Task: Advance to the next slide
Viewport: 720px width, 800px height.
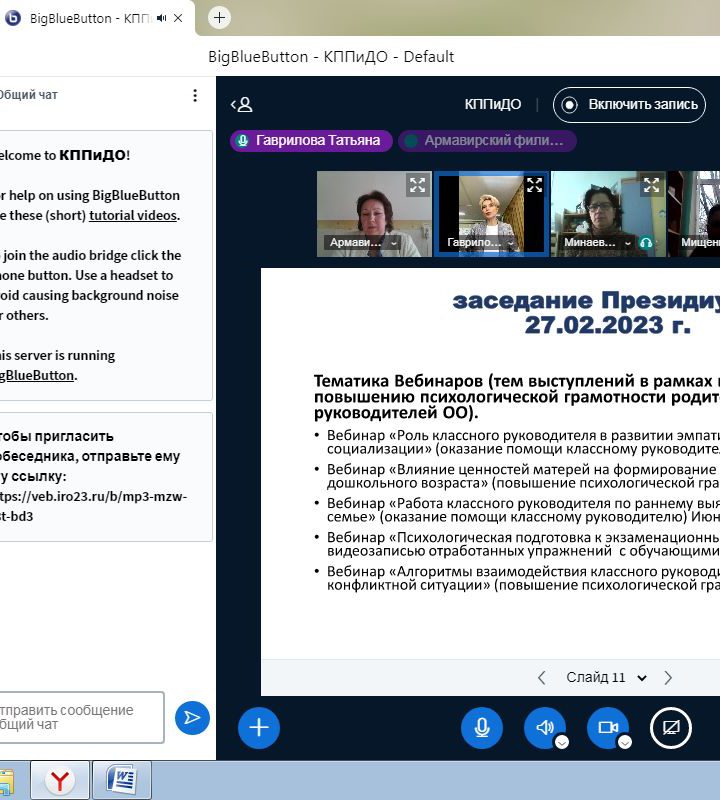Action: [668, 677]
